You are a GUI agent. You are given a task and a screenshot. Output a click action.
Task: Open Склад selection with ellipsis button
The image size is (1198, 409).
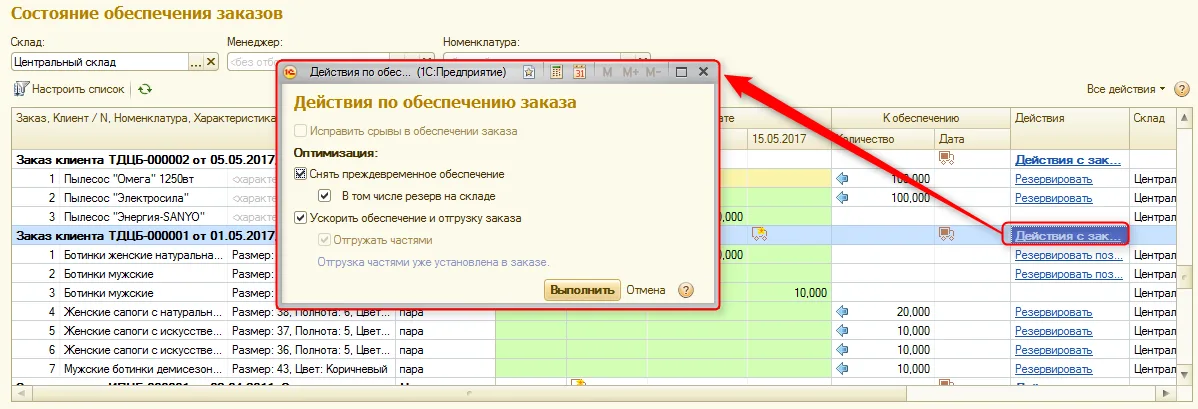(196, 62)
